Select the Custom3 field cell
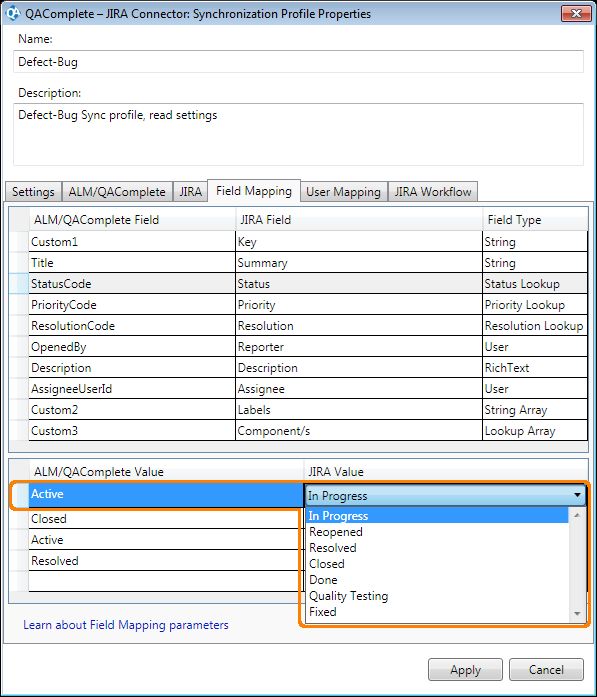Image resolution: width=597 pixels, height=697 pixels. coord(132,431)
